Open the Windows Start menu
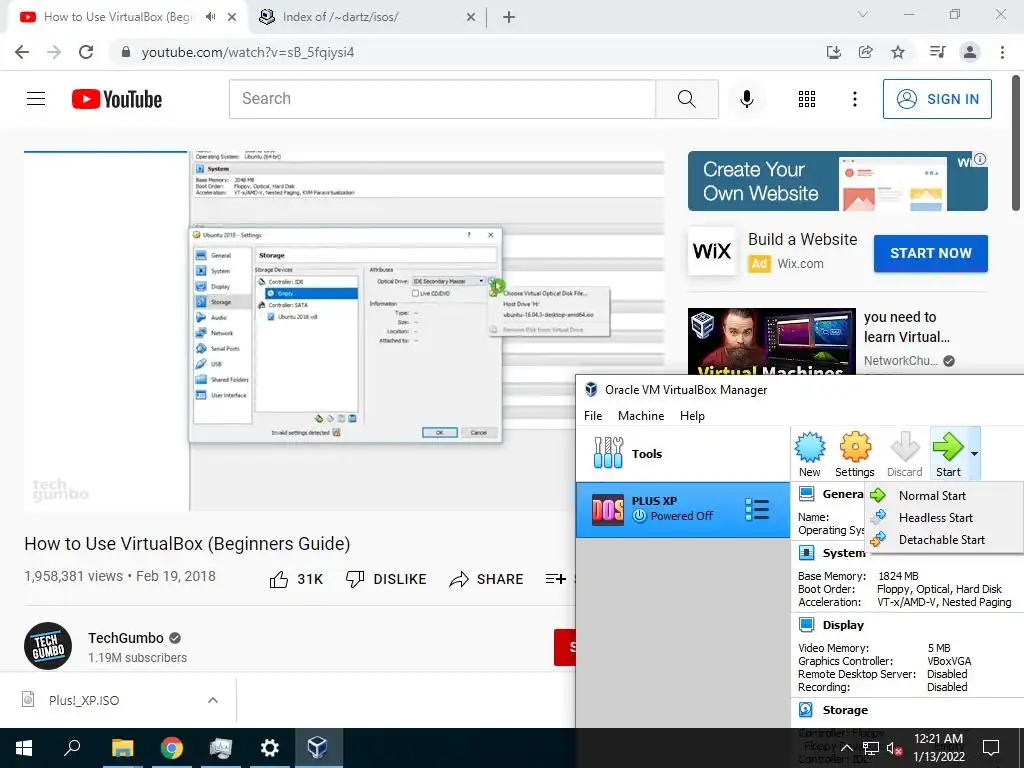The image size is (1024, 768). pos(24,748)
